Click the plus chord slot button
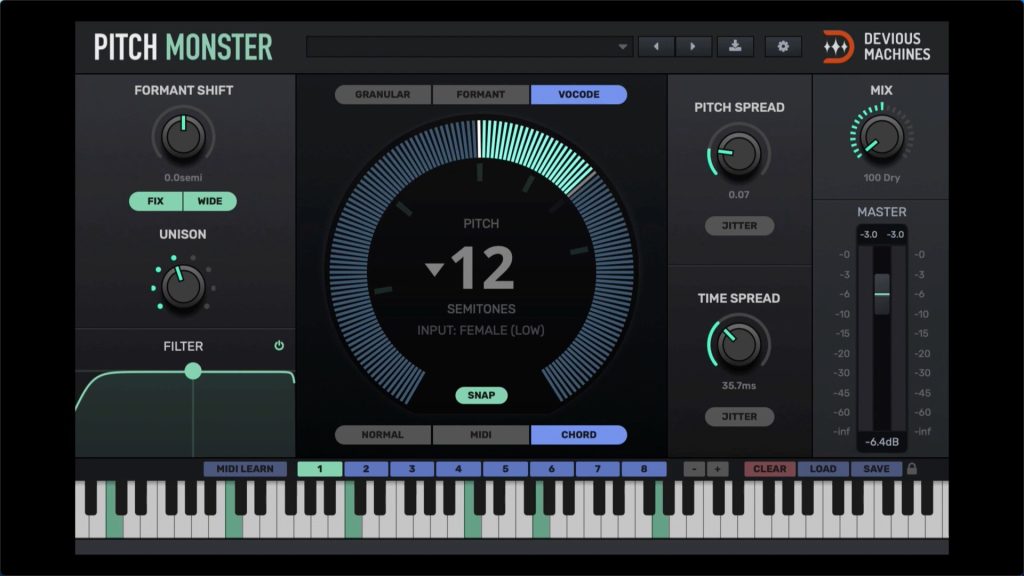 718,469
